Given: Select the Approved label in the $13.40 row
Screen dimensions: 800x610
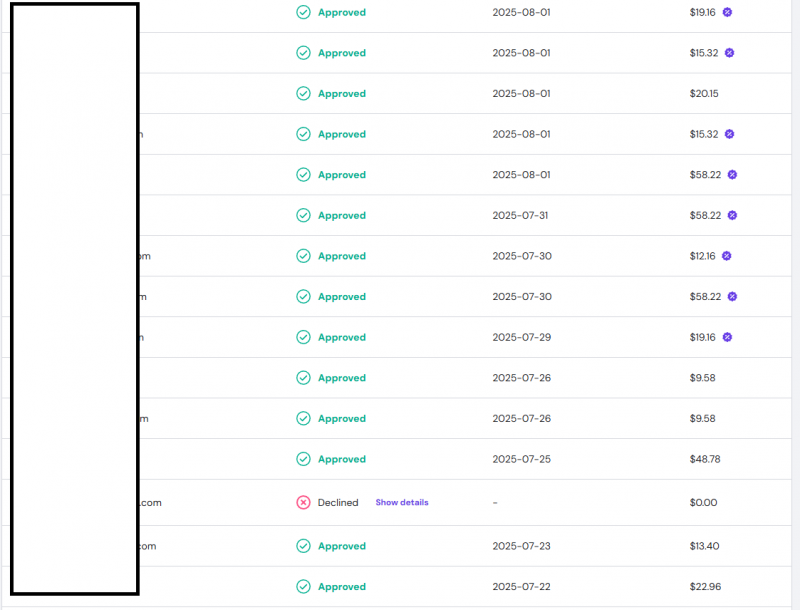Looking at the screenshot, I should 342,546.
